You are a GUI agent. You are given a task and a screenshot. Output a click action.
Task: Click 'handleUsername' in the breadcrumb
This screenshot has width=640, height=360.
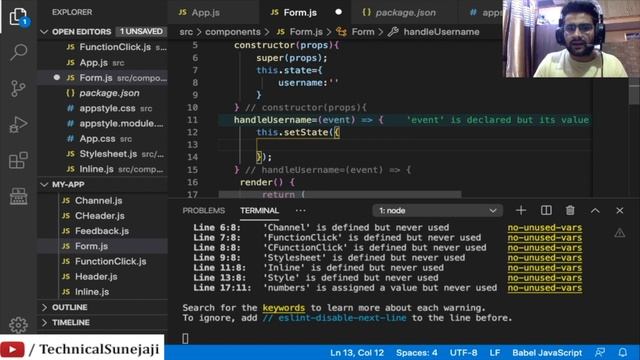click(434, 32)
